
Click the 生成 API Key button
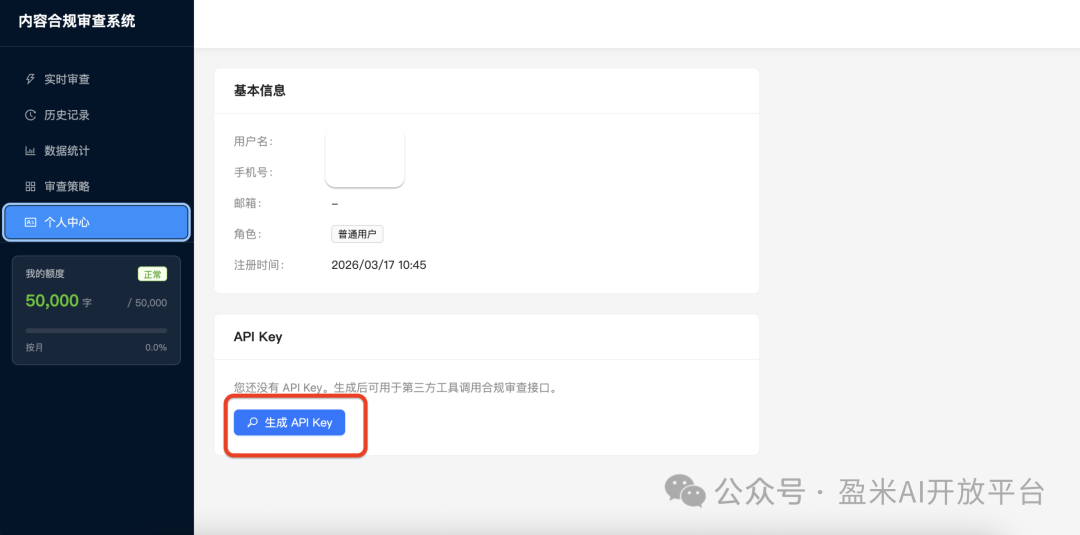[x=289, y=422]
